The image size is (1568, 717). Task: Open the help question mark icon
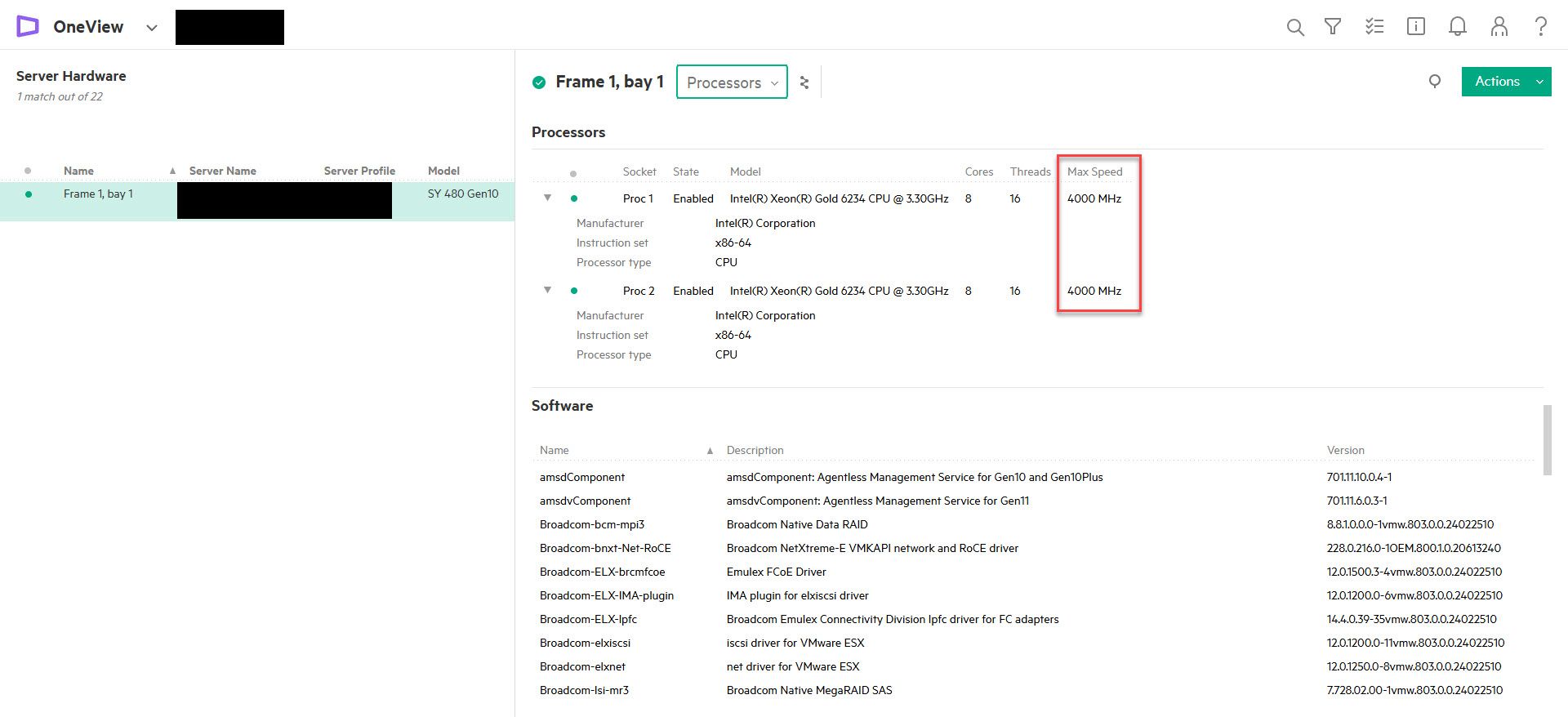click(x=1541, y=27)
